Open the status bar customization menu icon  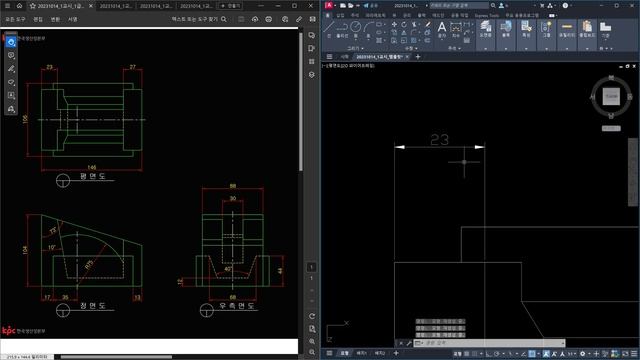pos(634,353)
